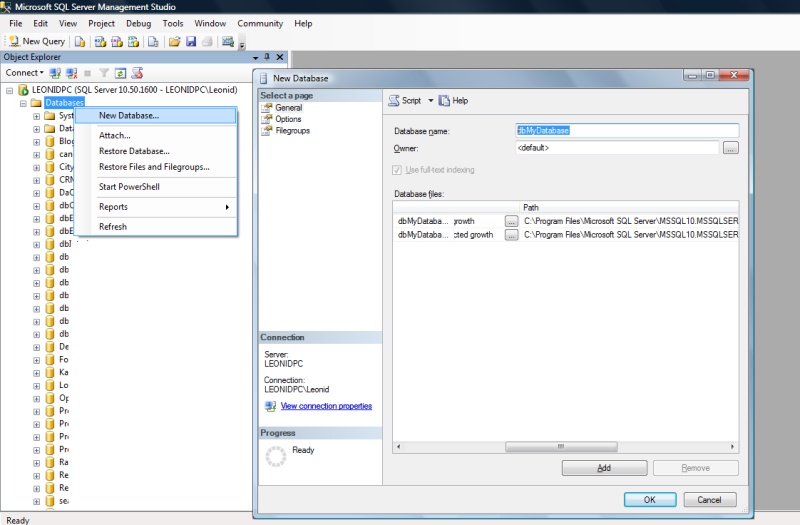Open View connection properties link

click(327, 406)
